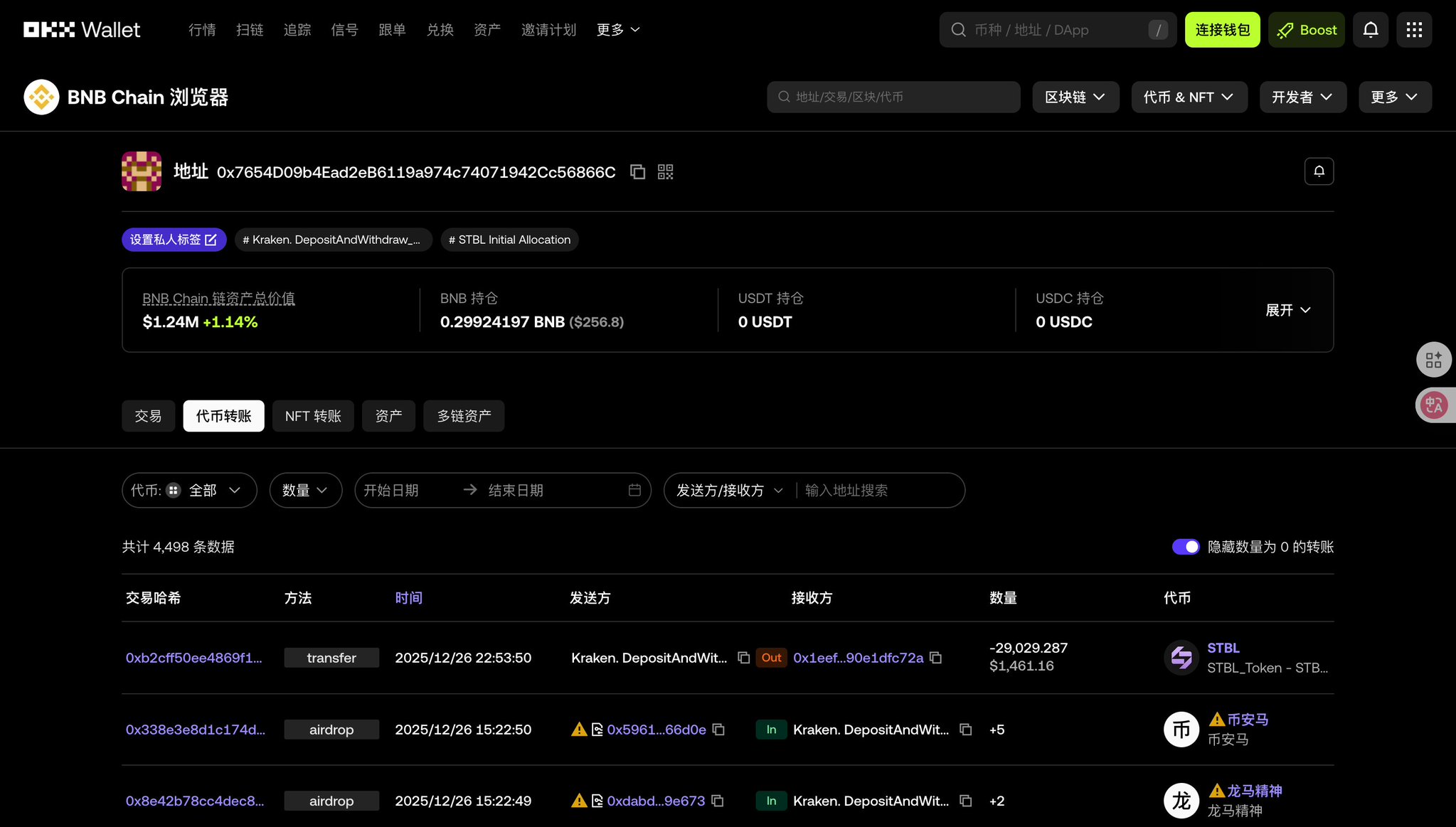Open the 区块链 dropdown menu
This screenshot has height=827, width=1456.
click(1075, 97)
